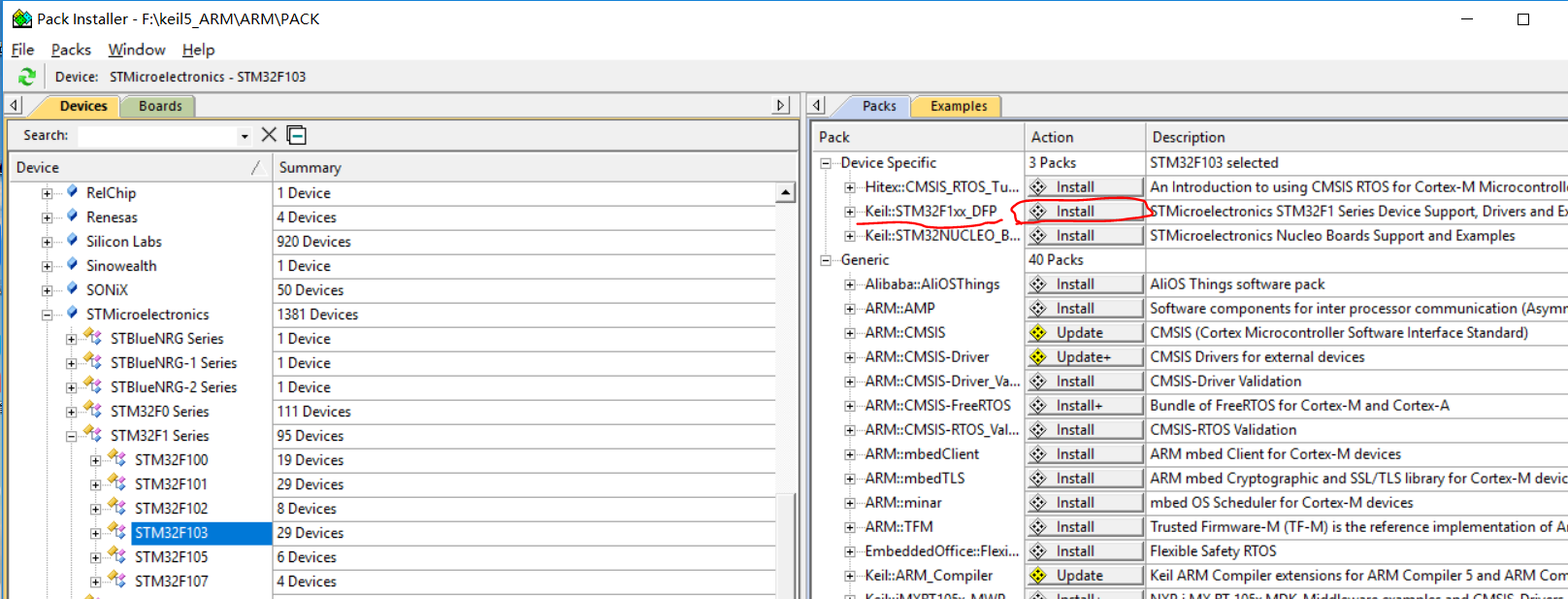The image size is (1568, 599).
Task: Click the STM32F1 Series family icon
Action: tap(93, 435)
